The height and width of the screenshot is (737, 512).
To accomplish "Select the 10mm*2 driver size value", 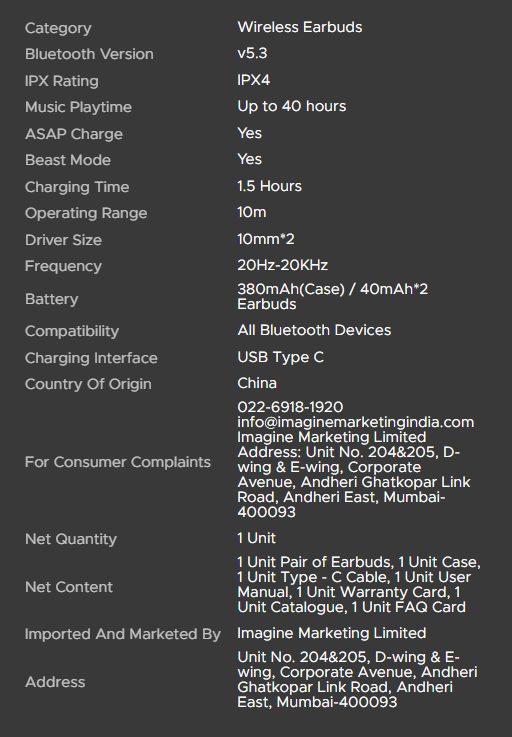I will pyautogui.click(x=266, y=239).
